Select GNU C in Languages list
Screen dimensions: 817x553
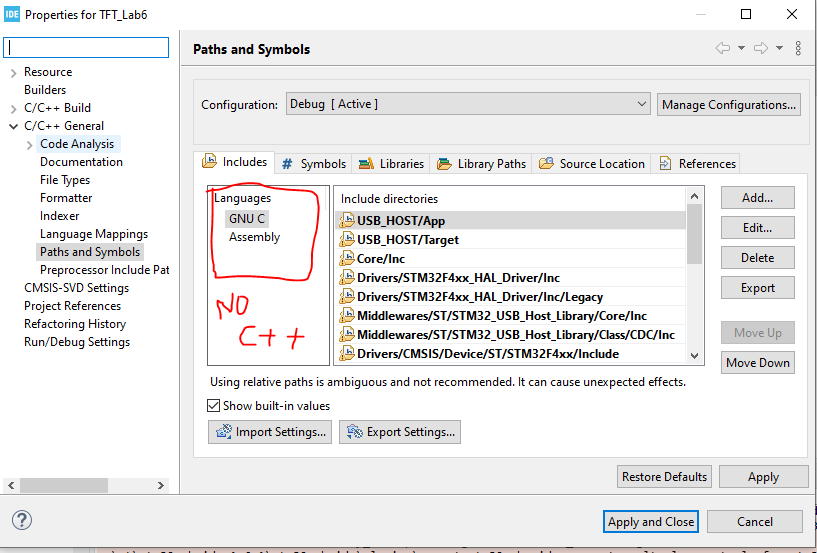point(247,218)
